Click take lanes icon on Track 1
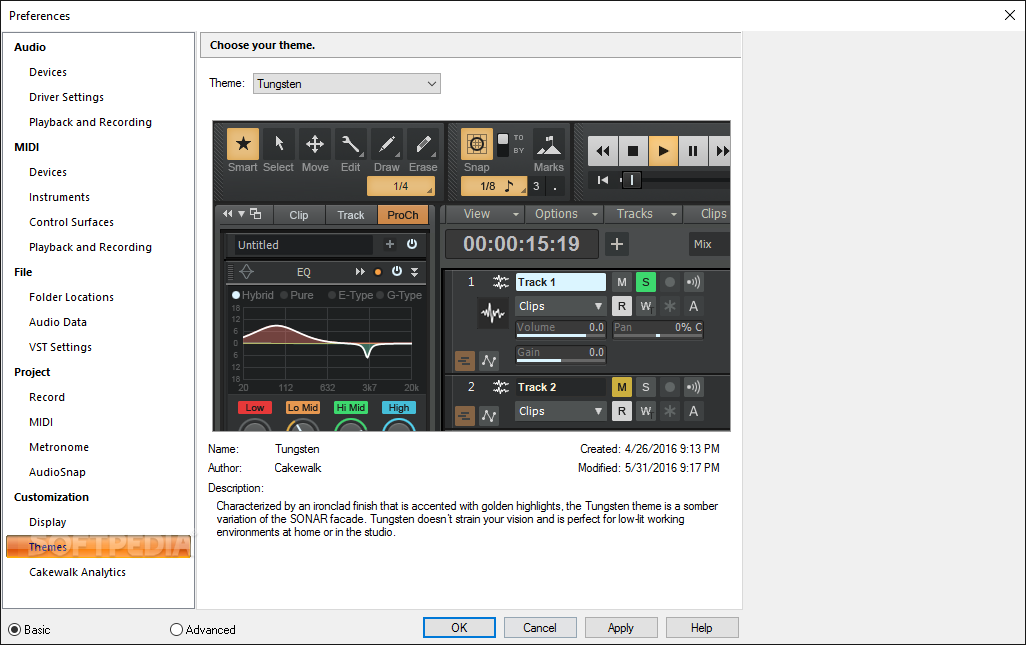 click(x=465, y=360)
